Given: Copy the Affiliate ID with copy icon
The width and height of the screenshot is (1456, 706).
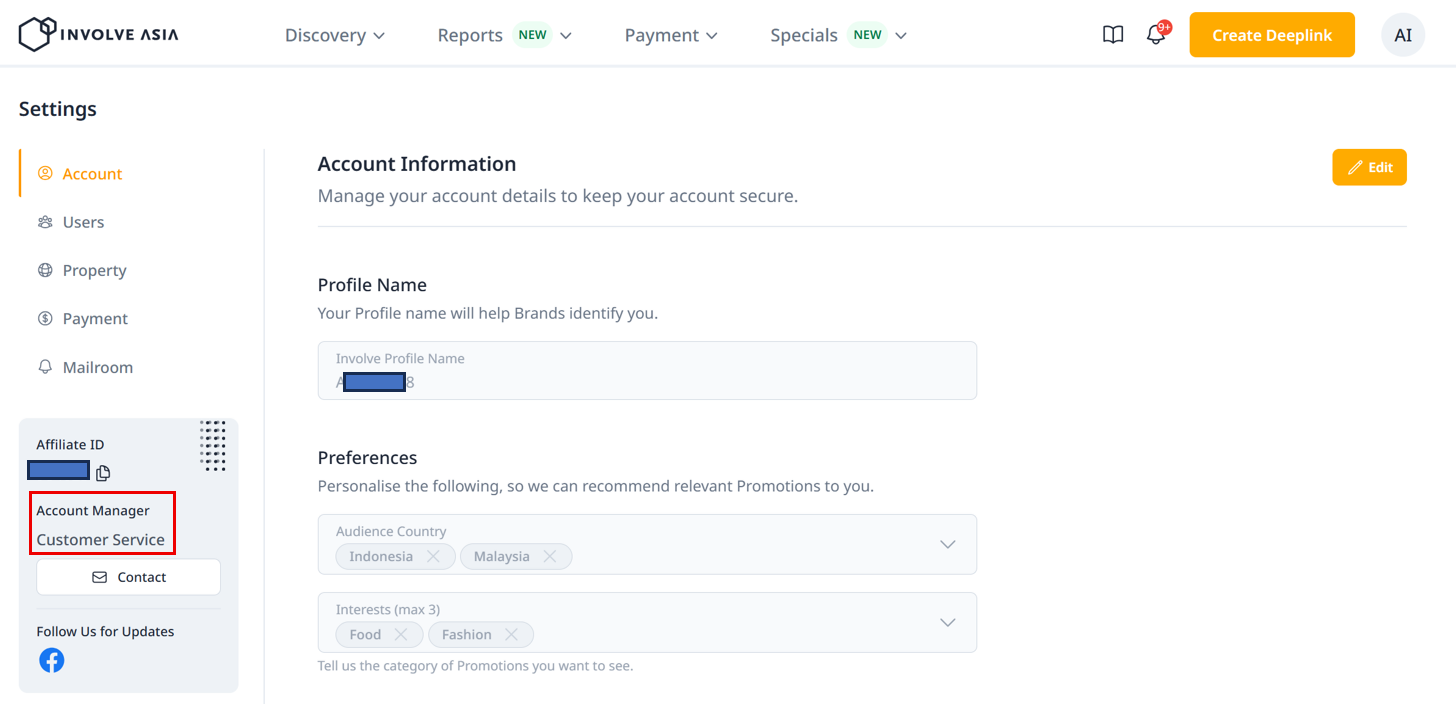Looking at the screenshot, I should tap(103, 473).
